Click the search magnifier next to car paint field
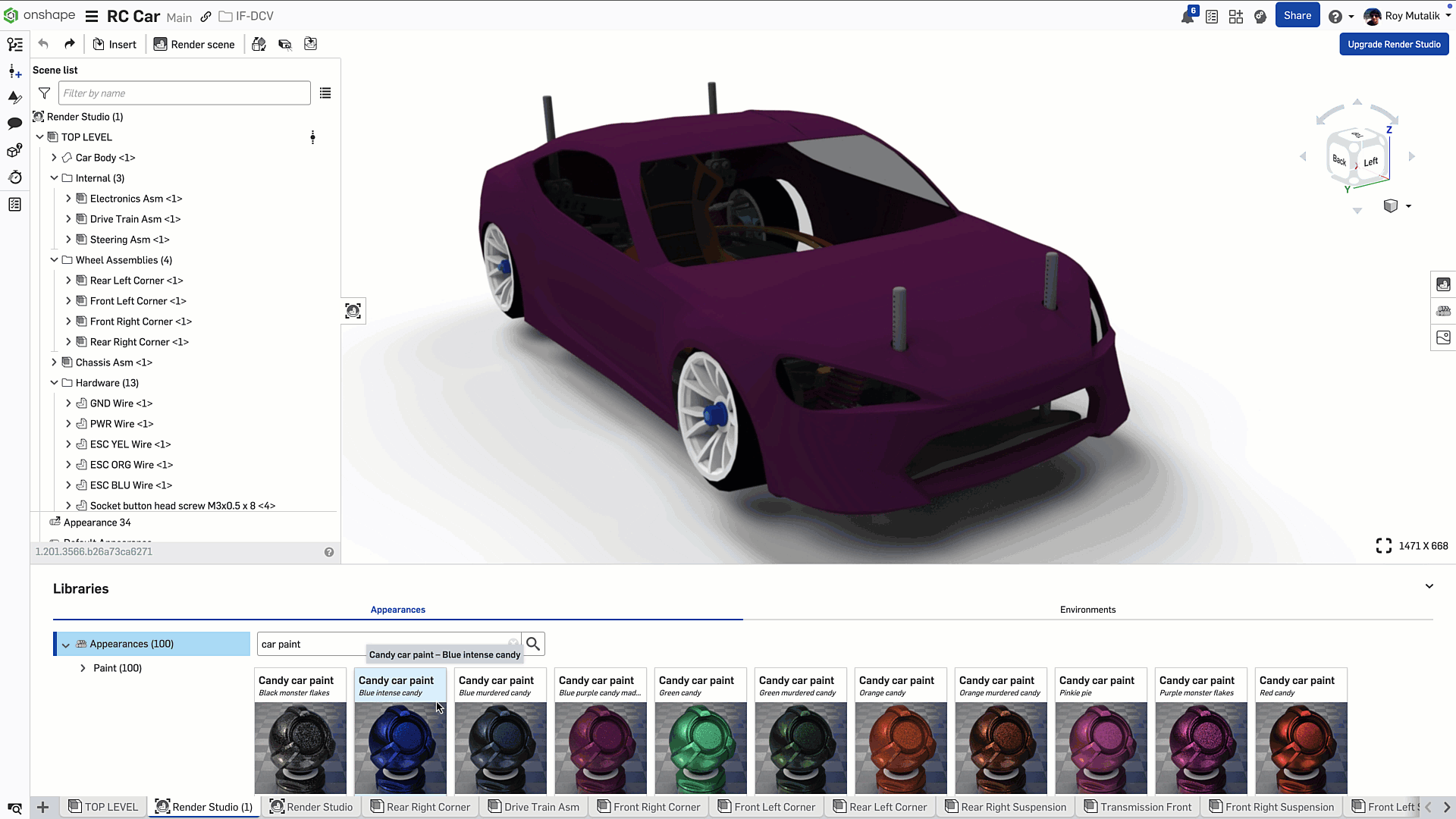 tap(533, 644)
